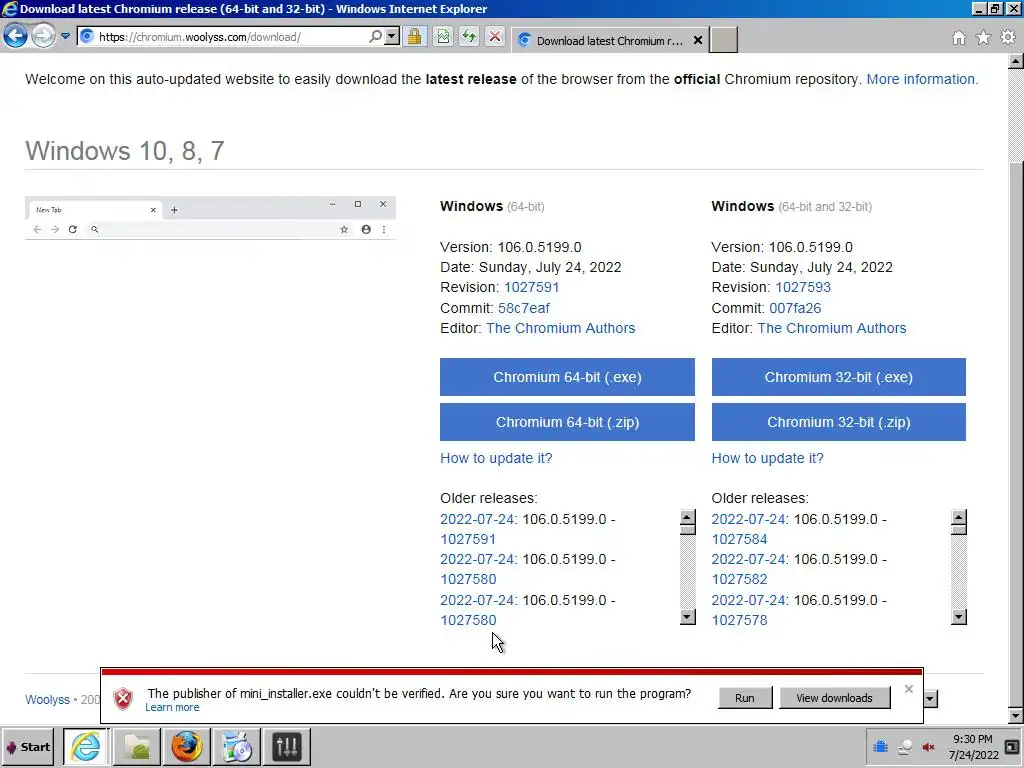Download Chromium 32-bit (.zip)
The width and height of the screenshot is (1024, 768).
pyautogui.click(x=839, y=422)
